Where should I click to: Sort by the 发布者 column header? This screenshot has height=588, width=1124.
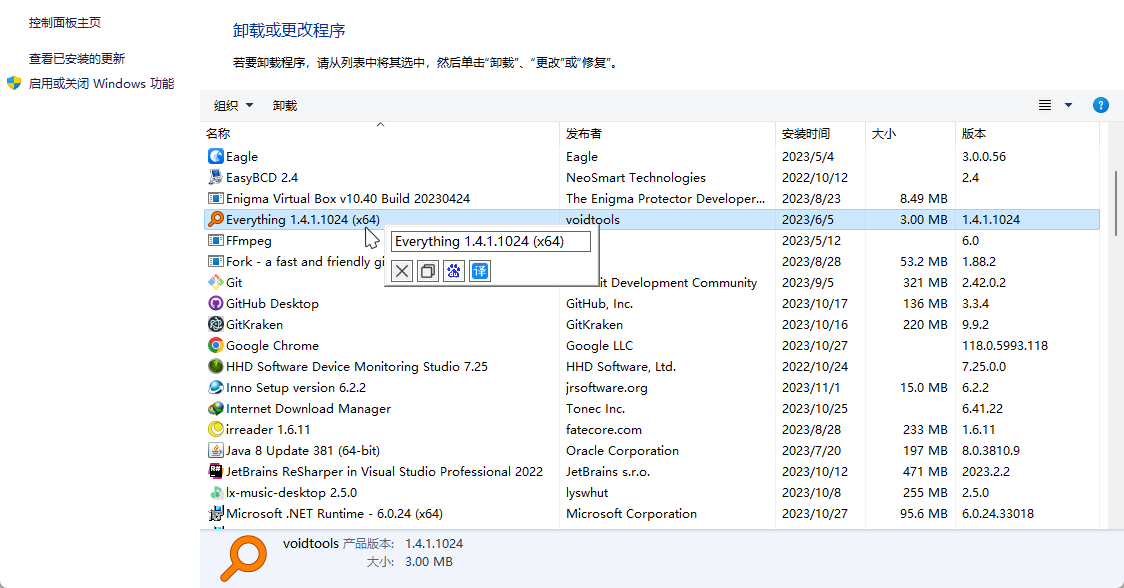coord(667,133)
